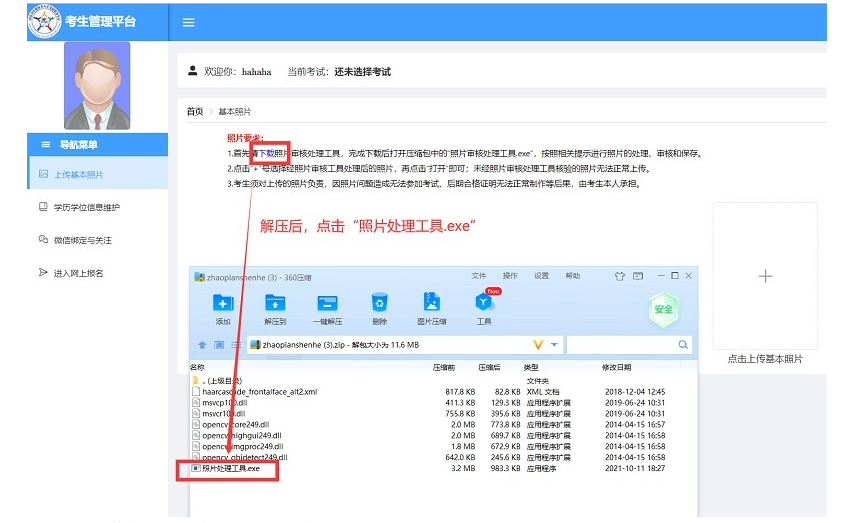Select the opencv_imgproc249.dll file row

click(x=443, y=446)
